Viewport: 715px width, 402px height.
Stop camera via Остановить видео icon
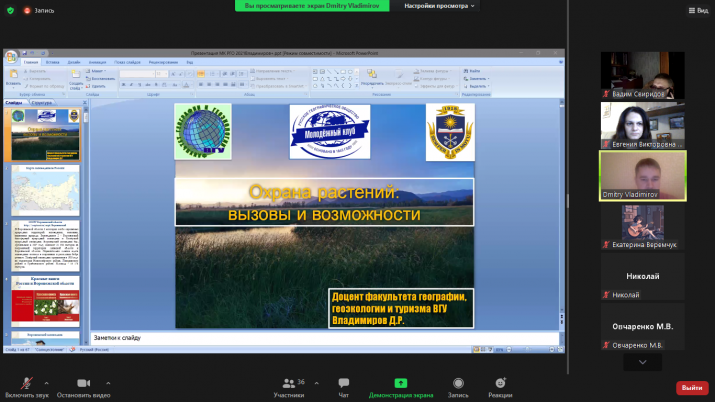83,383
